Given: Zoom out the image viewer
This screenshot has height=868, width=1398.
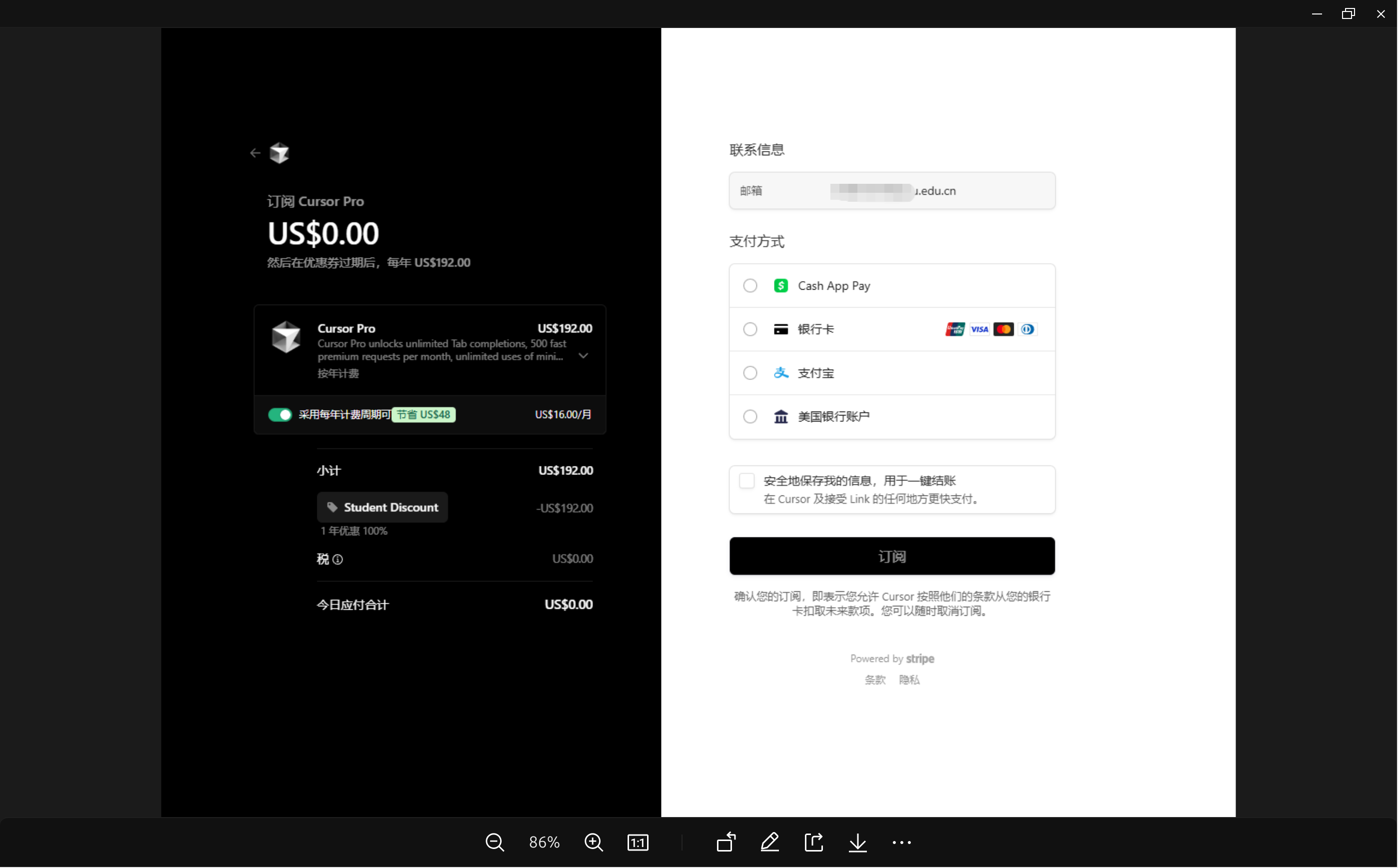Looking at the screenshot, I should [x=495, y=843].
